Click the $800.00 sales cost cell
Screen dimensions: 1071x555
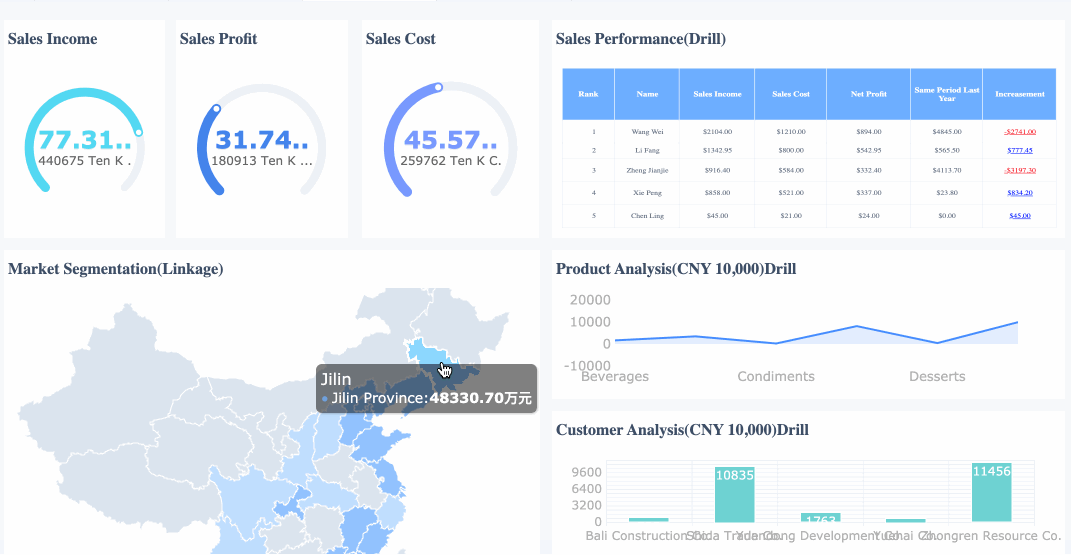click(x=791, y=150)
